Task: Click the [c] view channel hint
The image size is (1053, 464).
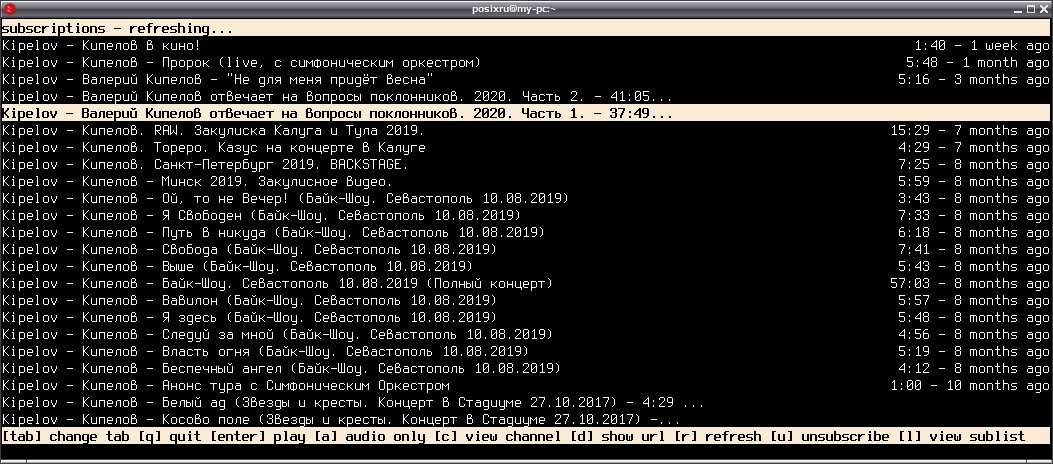Action: (x=498, y=436)
